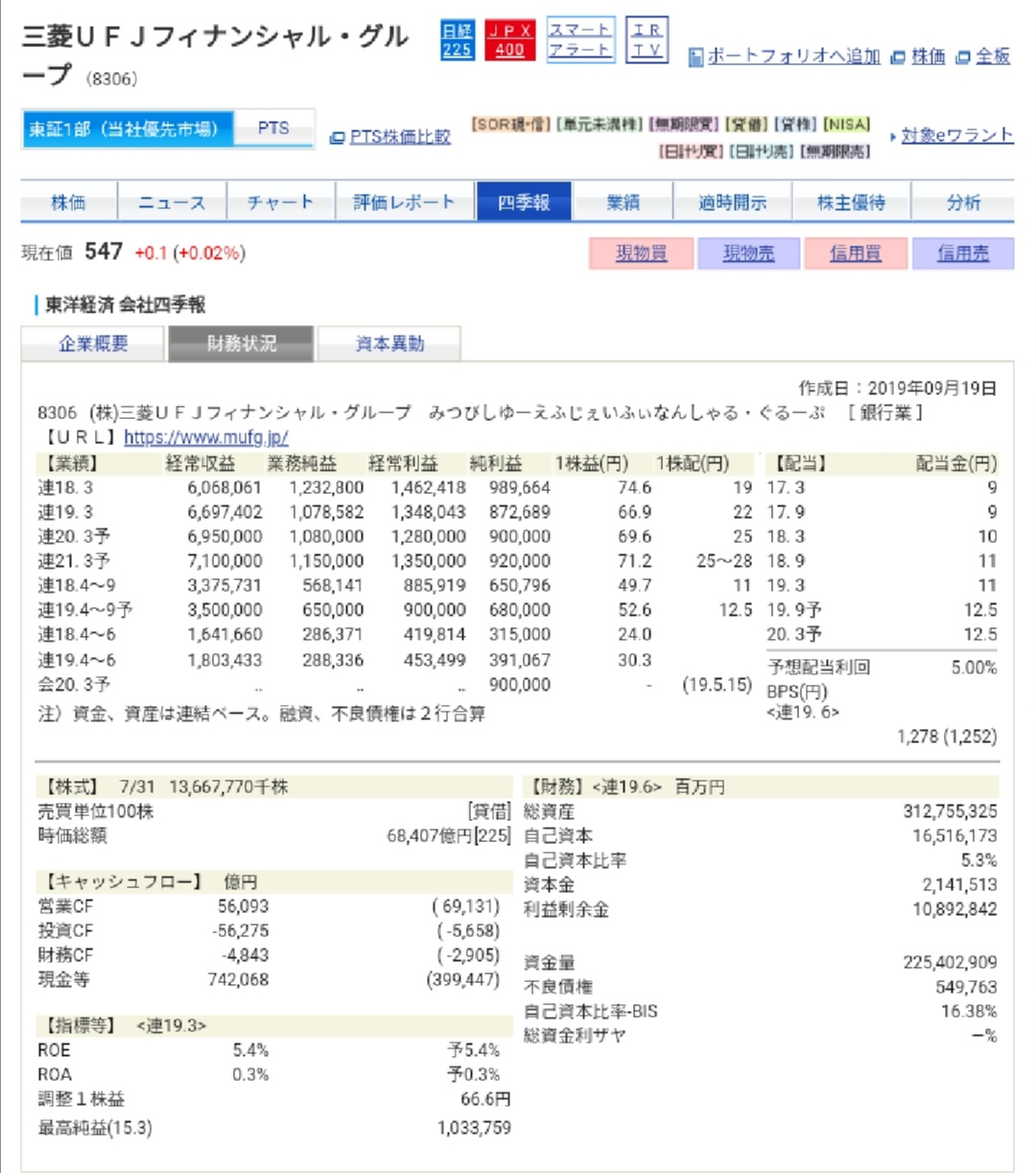Click the stock code (8306) in title
Viewport: 1036px width, 1173px height.
click(x=111, y=79)
